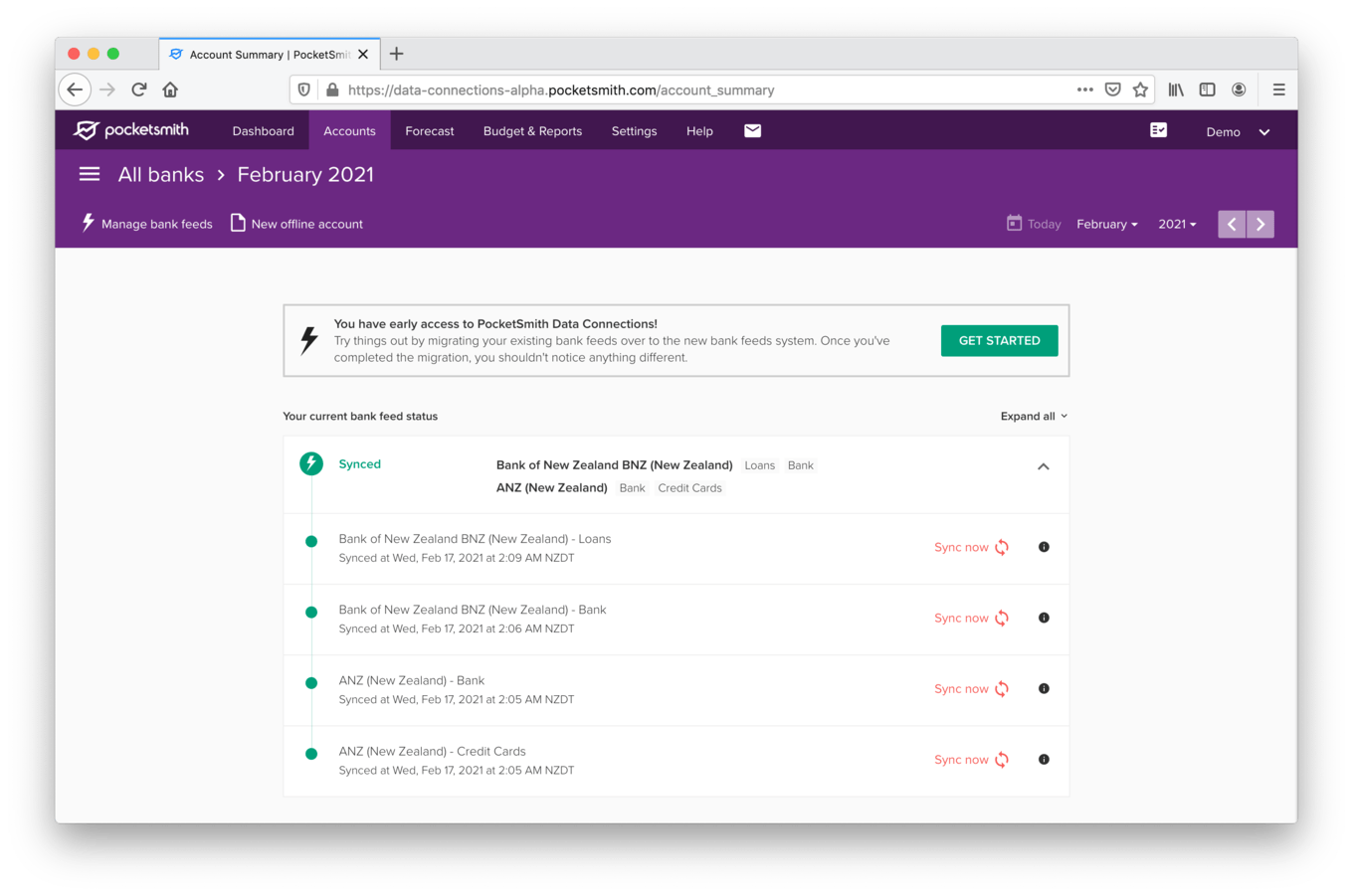Open the 2021 year dropdown
1353x896 pixels.
pyautogui.click(x=1177, y=224)
